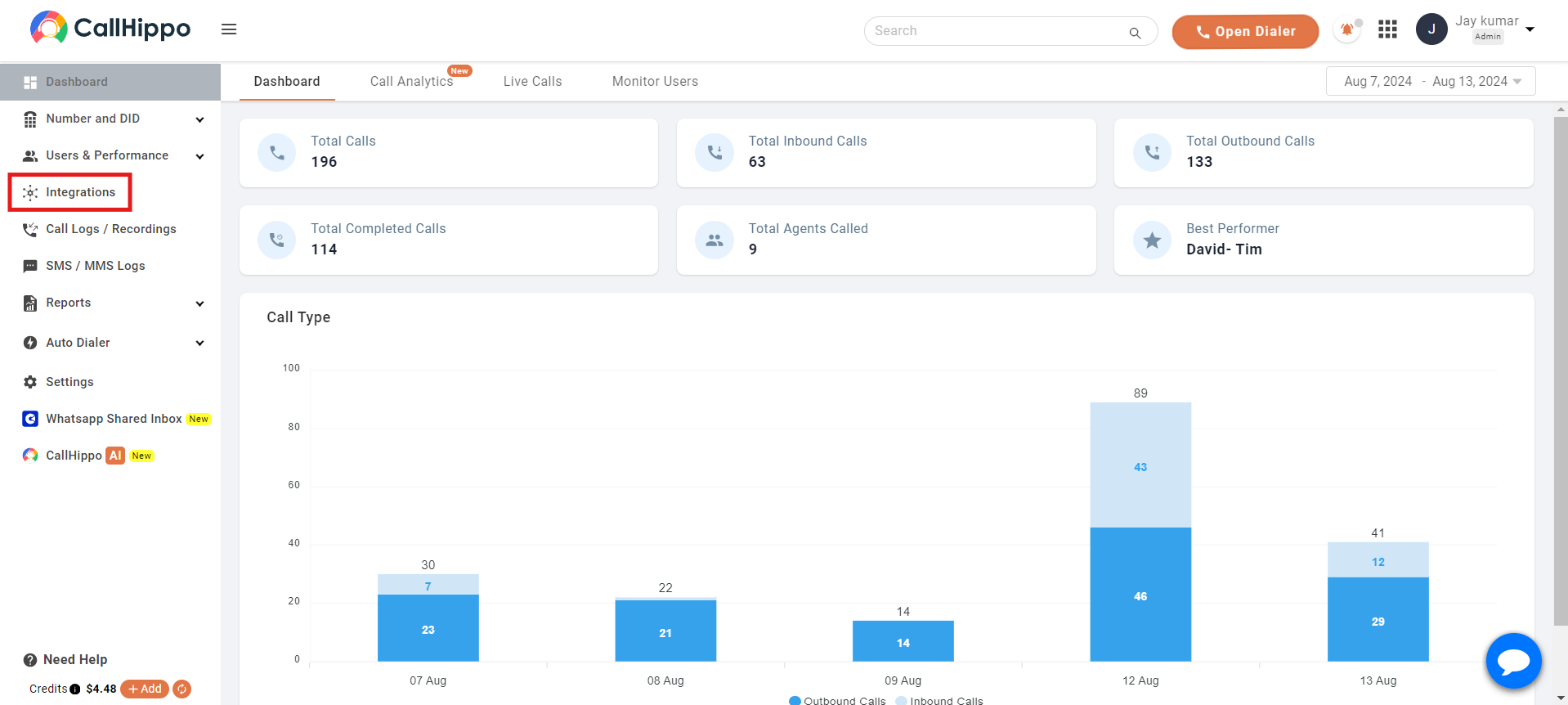Viewport: 1568px width, 705px height.
Task: Toggle the hamburger sidebar menu icon
Action: 229,29
